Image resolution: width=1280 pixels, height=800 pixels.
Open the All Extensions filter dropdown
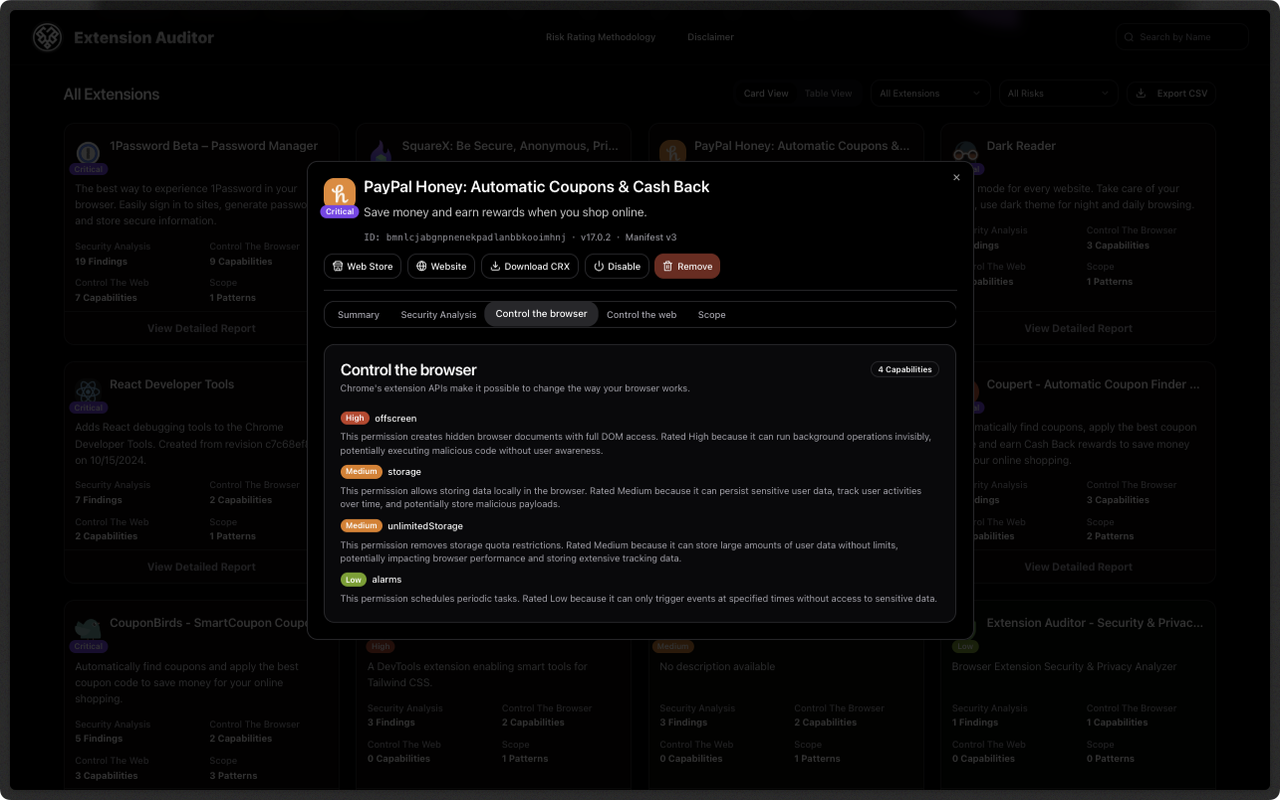930,93
